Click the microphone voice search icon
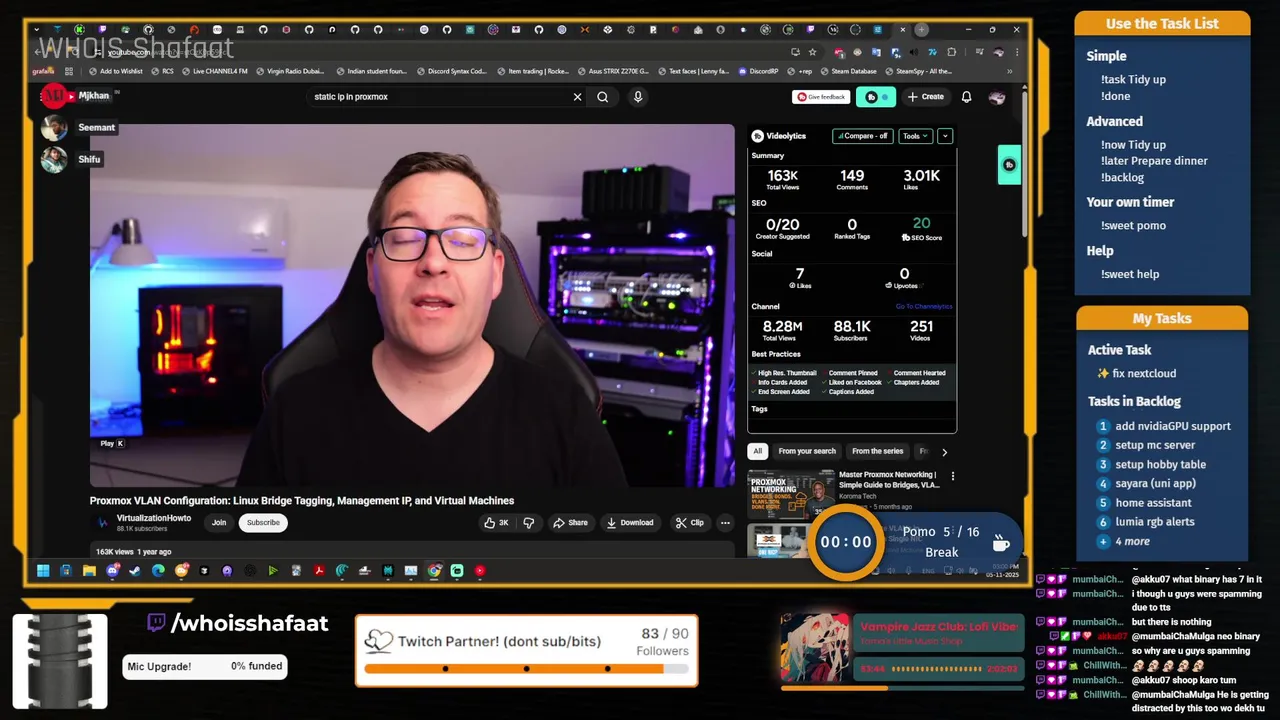Image resolution: width=1280 pixels, height=720 pixels. pos(638,97)
